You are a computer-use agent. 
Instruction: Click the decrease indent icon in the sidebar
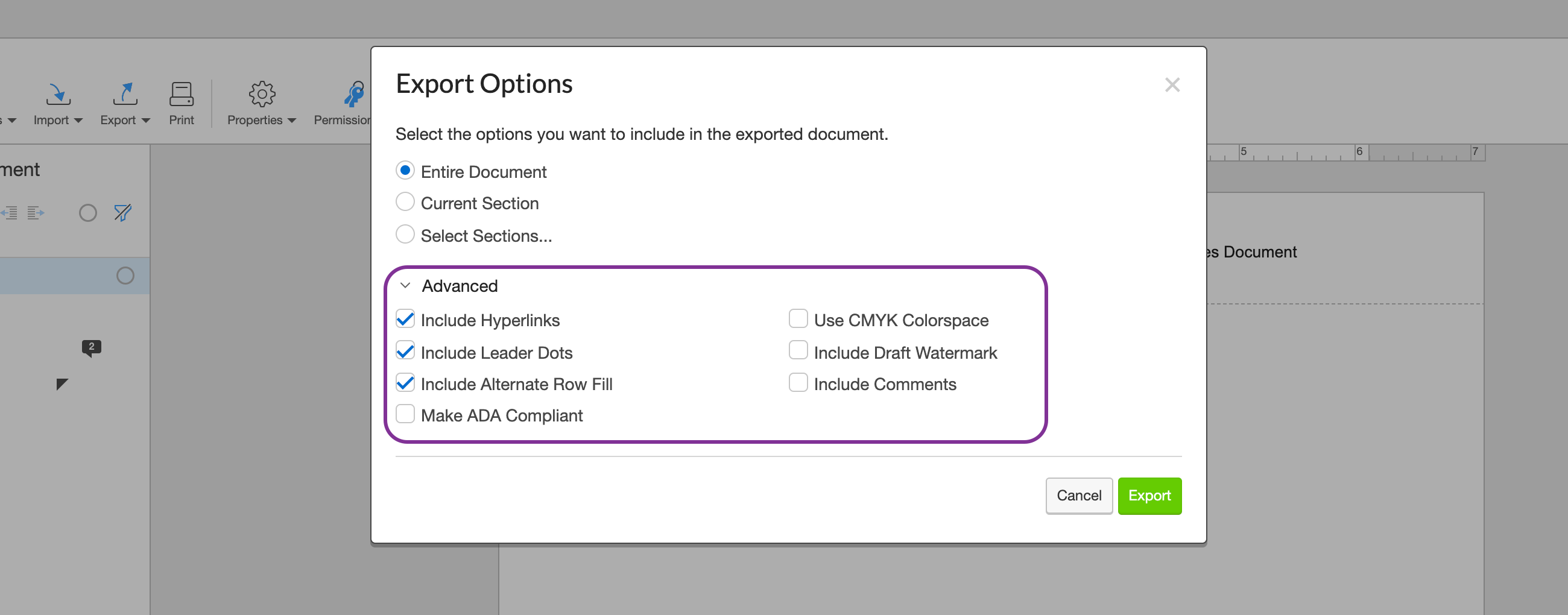(10, 213)
